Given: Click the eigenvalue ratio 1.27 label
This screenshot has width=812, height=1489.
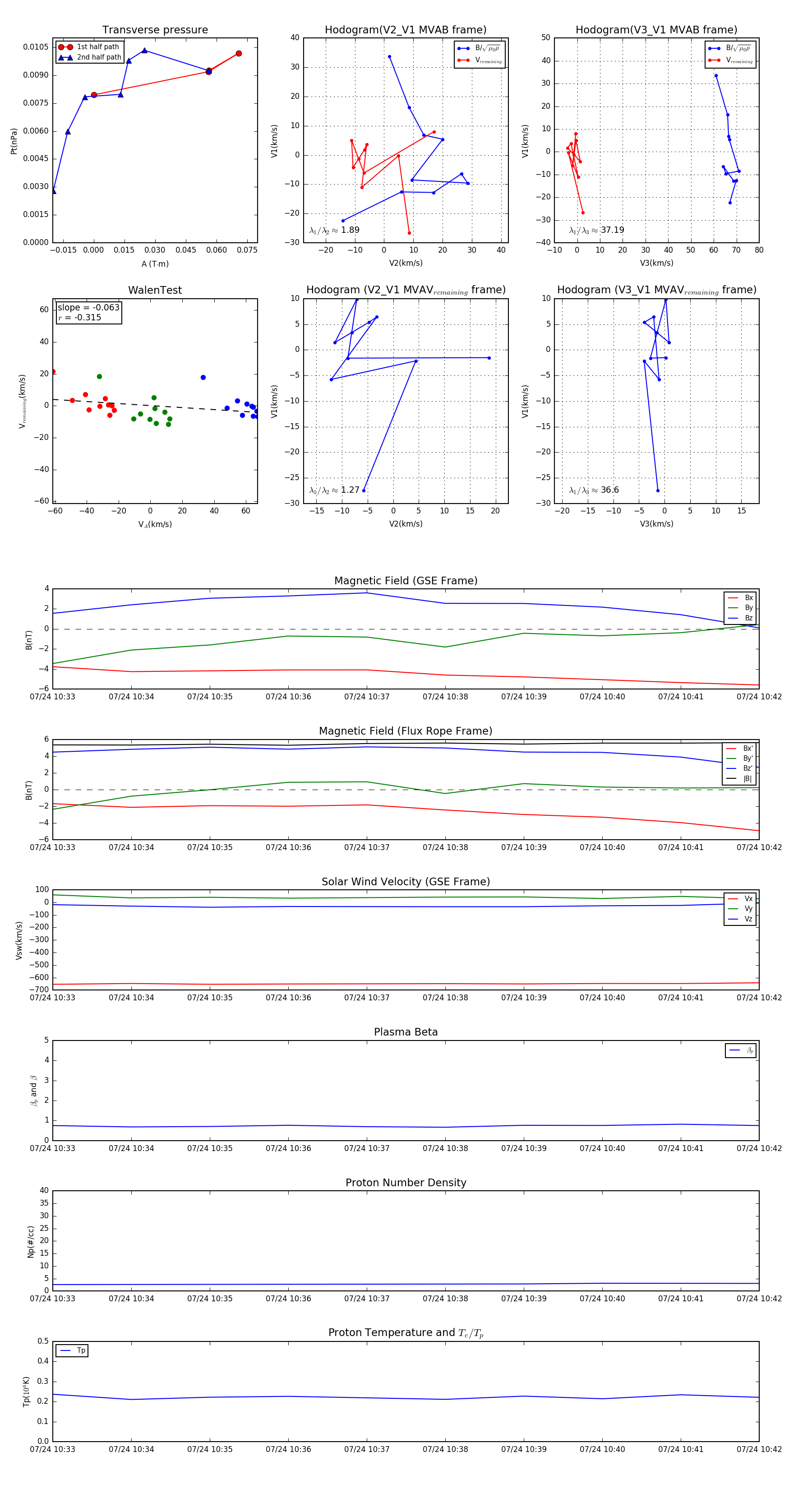Looking at the screenshot, I should coord(335,490).
